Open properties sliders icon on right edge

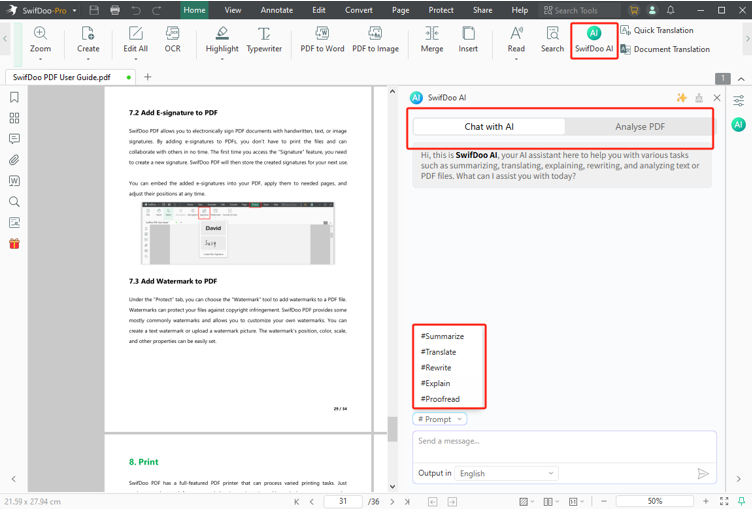pyautogui.click(x=739, y=100)
